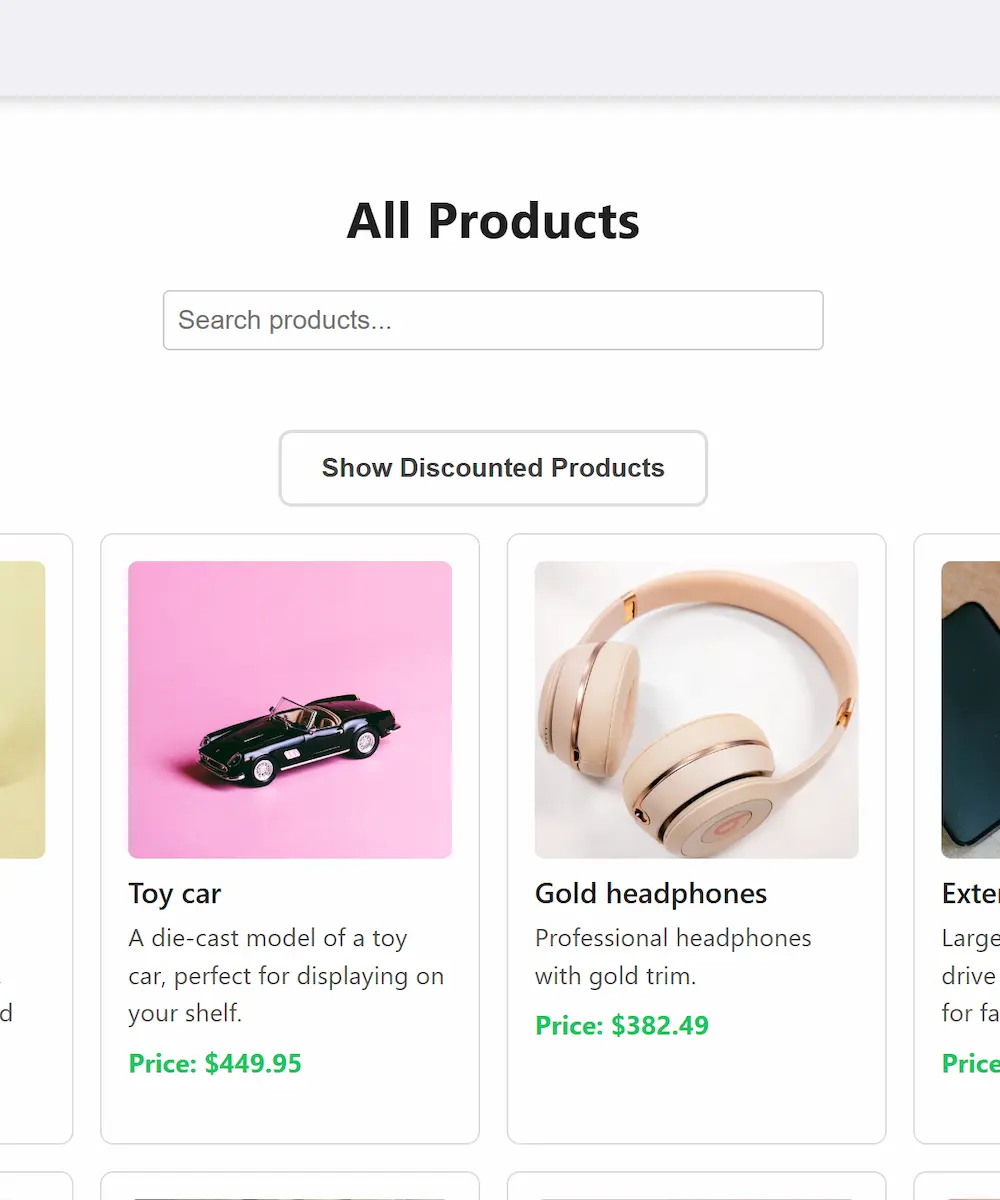Screen dimensions: 1000x1200
Task: Click the partially visible yellow product image
Action: point(22,709)
